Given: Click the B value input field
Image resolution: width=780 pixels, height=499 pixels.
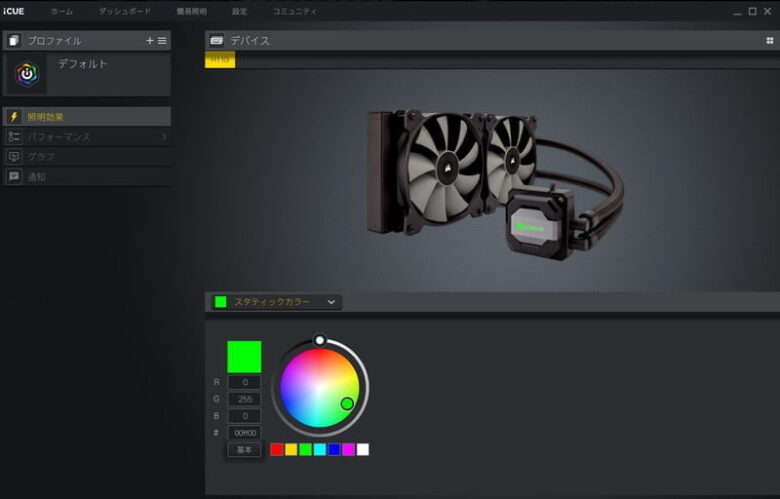Looking at the screenshot, I should tap(244, 416).
